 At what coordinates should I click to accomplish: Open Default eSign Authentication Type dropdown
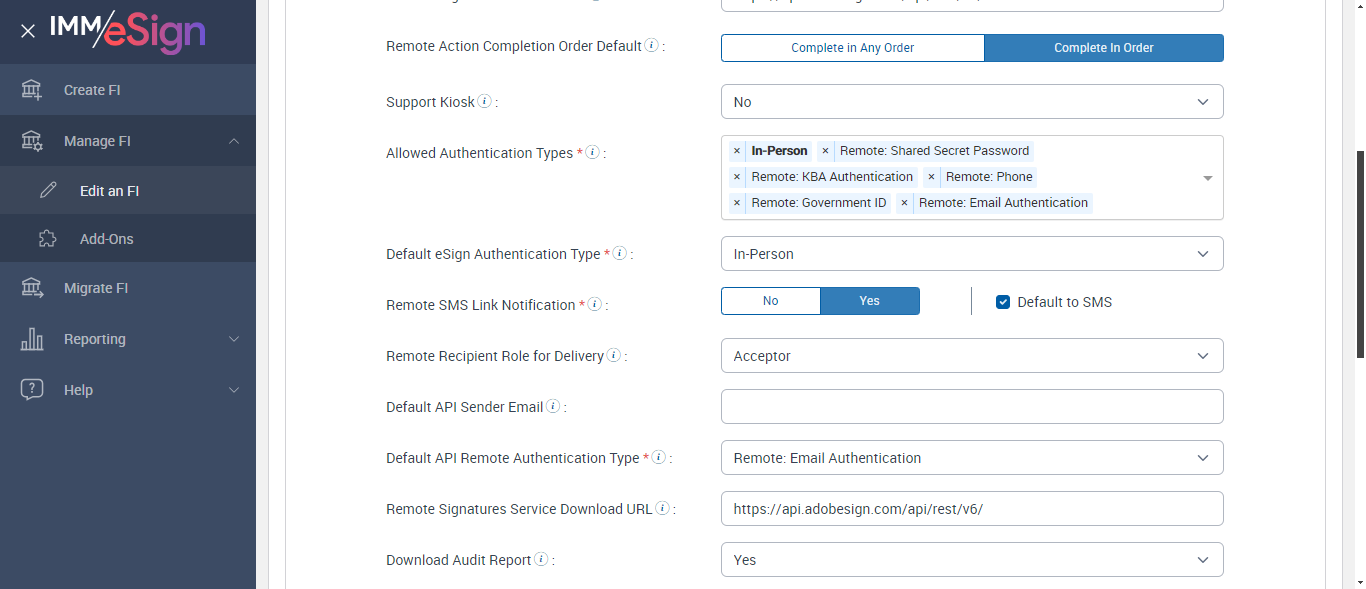[x=971, y=254]
